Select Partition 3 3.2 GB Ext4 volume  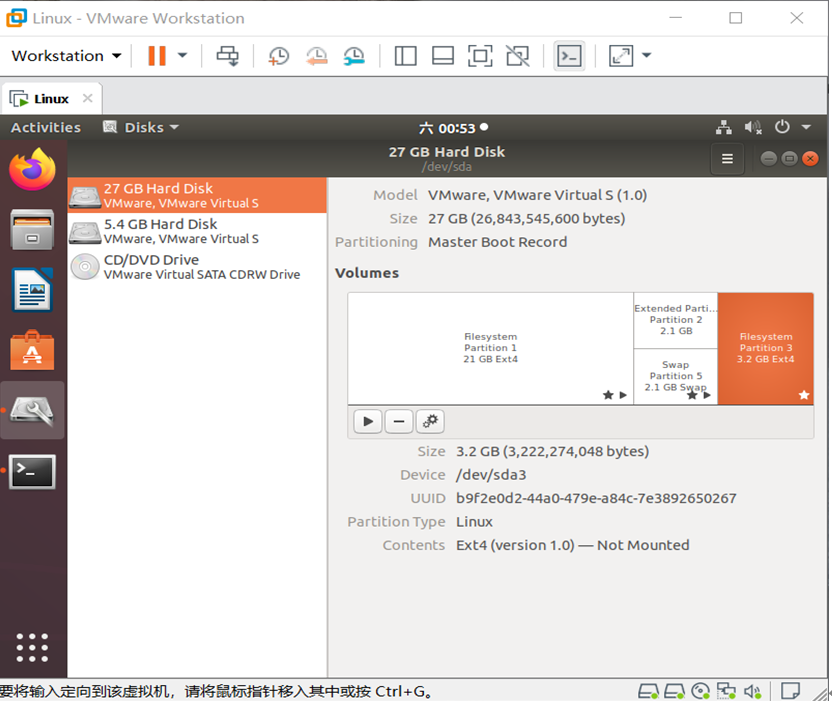766,348
